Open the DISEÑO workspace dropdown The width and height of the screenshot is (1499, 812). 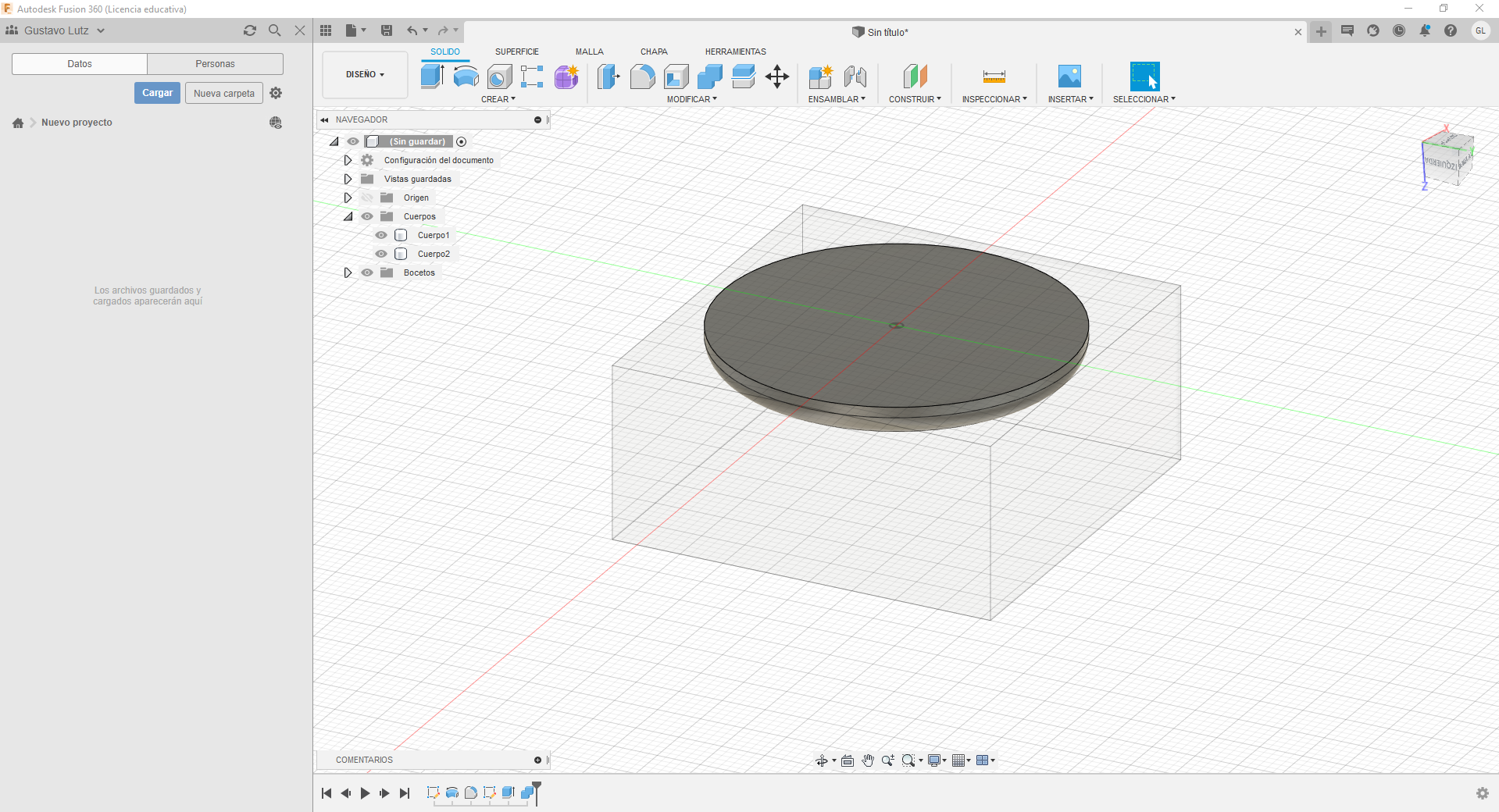365,75
